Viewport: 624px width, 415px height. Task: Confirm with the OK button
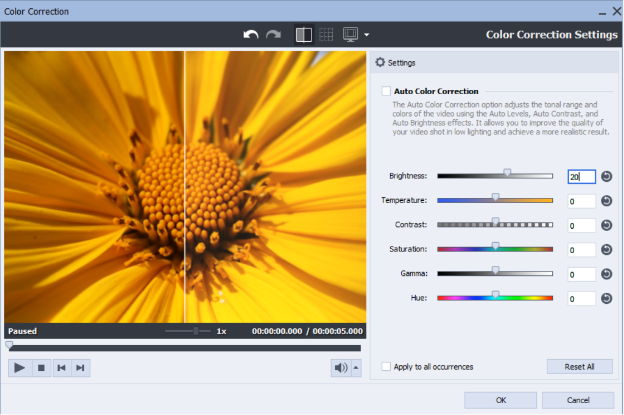(x=500, y=399)
